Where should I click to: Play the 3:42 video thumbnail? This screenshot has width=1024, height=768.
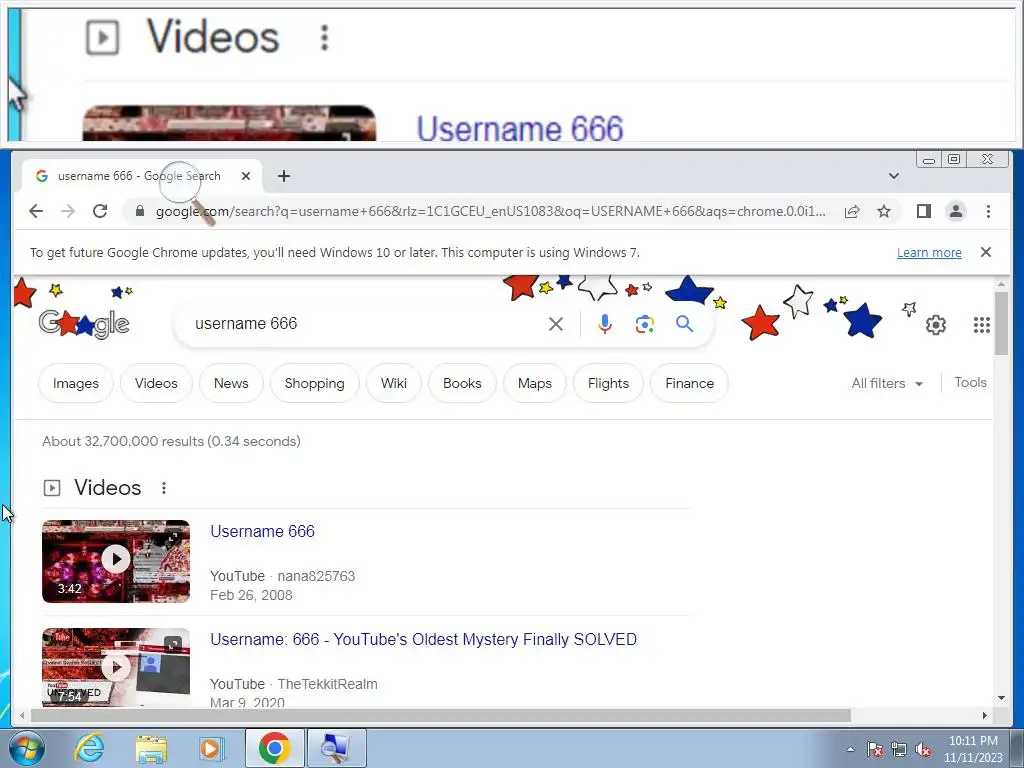116,561
